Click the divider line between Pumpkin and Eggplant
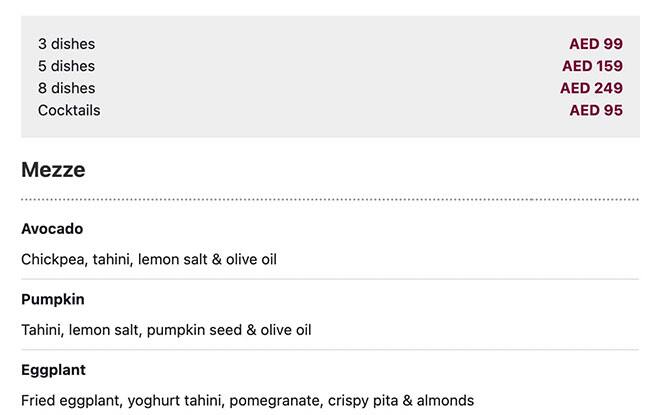 coord(330,349)
